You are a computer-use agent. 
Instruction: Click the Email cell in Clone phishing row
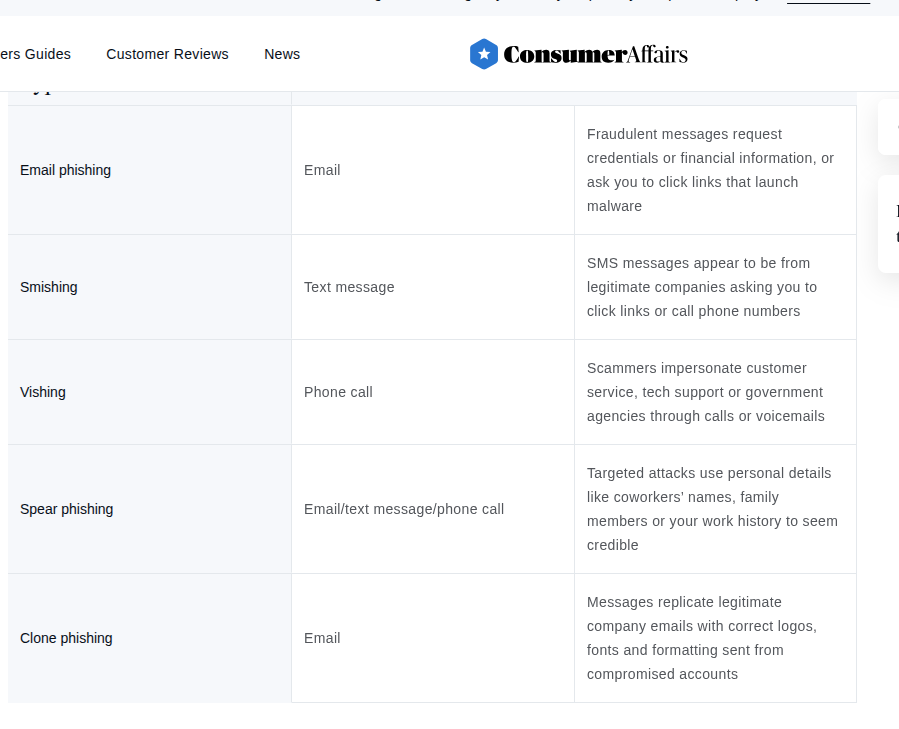pyautogui.click(x=322, y=638)
